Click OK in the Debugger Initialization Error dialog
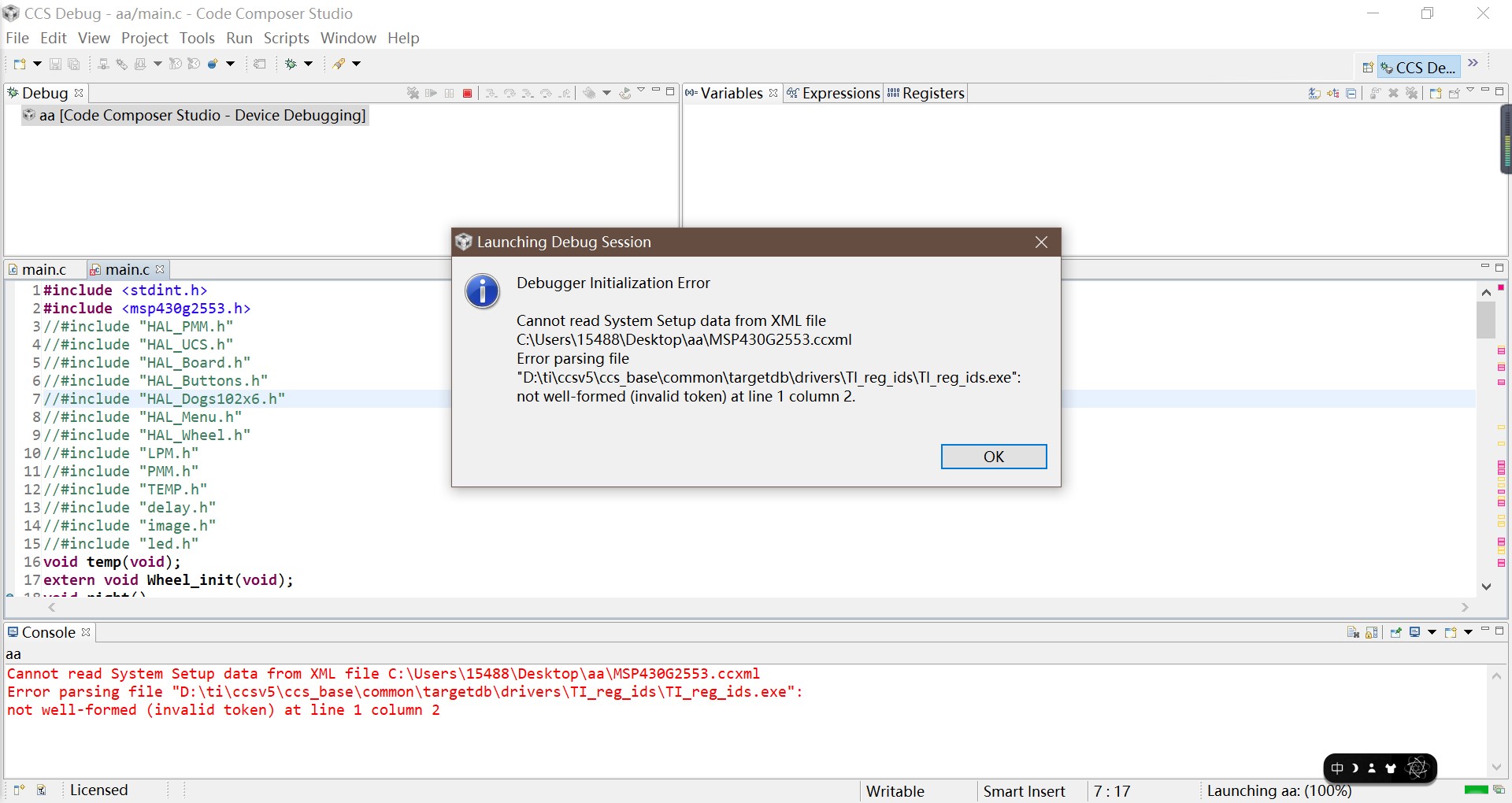This screenshot has width=1512, height=803. (x=994, y=457)
